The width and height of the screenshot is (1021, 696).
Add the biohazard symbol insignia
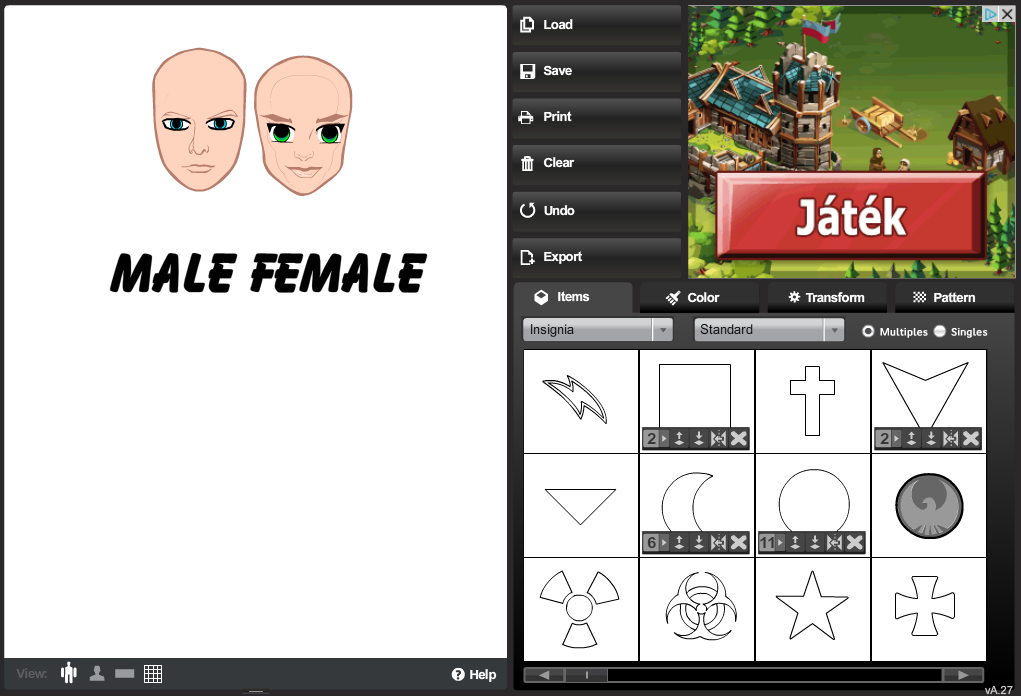coord(697,609)
